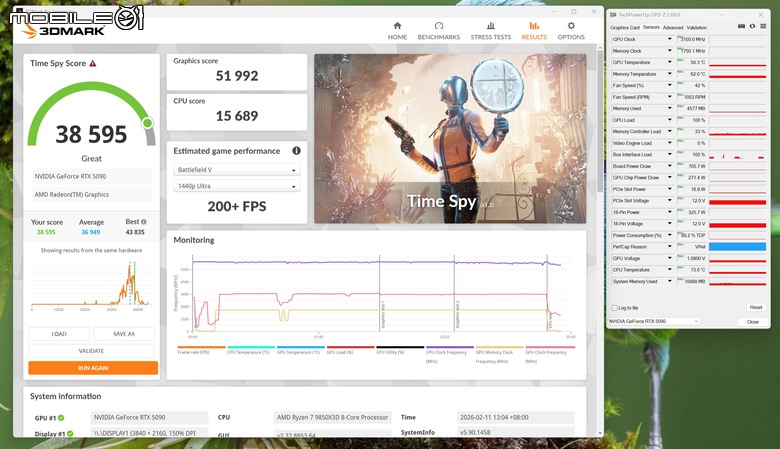Click the score distribution histogram chart

(x=91, y=284)
